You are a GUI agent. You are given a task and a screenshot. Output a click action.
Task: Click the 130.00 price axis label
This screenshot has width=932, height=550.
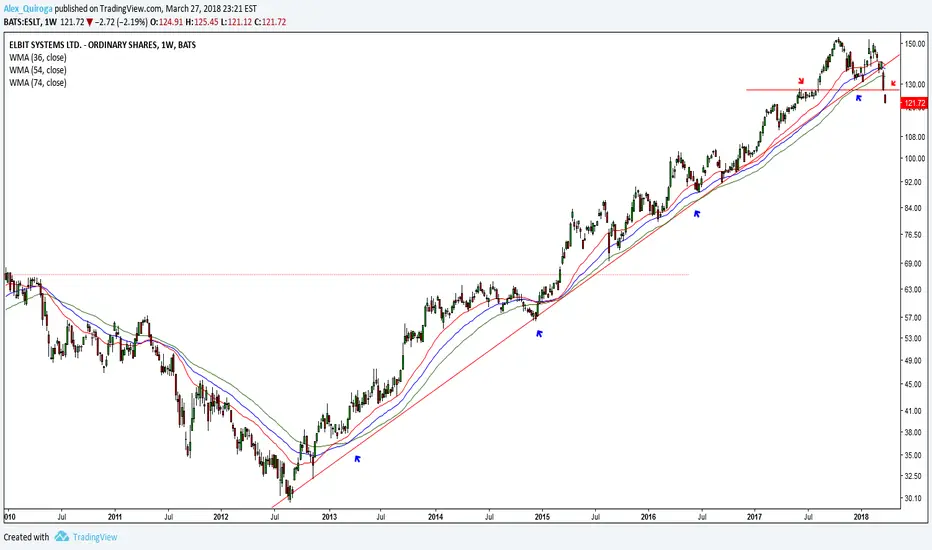click(x=915, y=84)
